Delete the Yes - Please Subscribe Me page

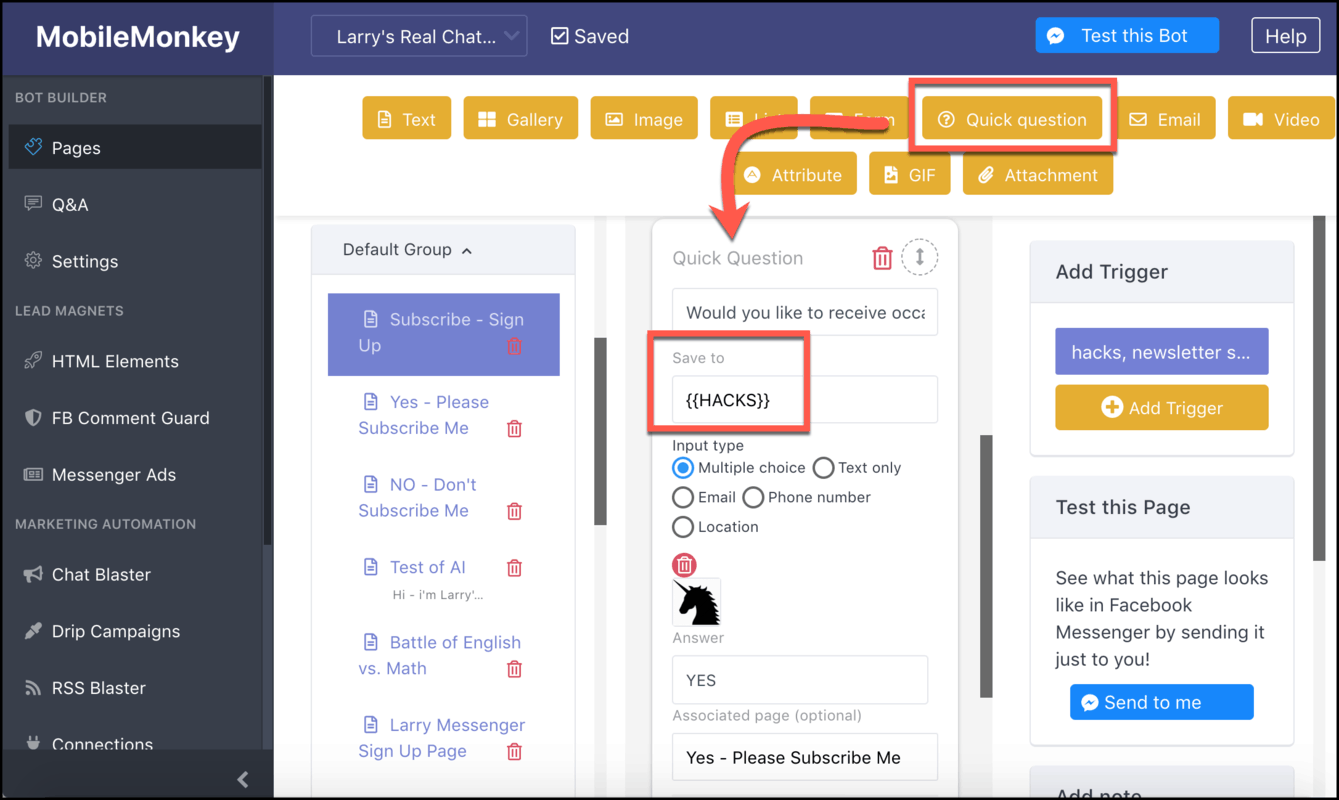pyautogui.click(x=514, y=429)
